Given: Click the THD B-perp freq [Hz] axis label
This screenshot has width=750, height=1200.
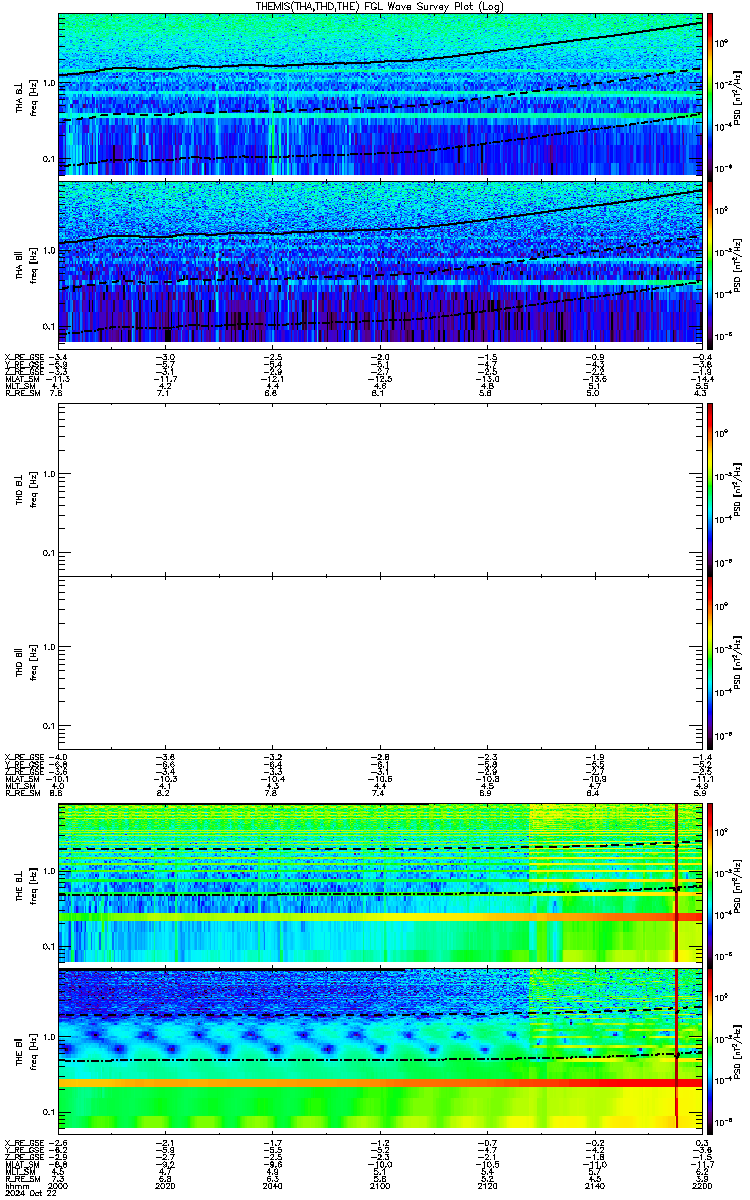Looking at the screenshot, I should pyautogui.click(x=32, y=489).
